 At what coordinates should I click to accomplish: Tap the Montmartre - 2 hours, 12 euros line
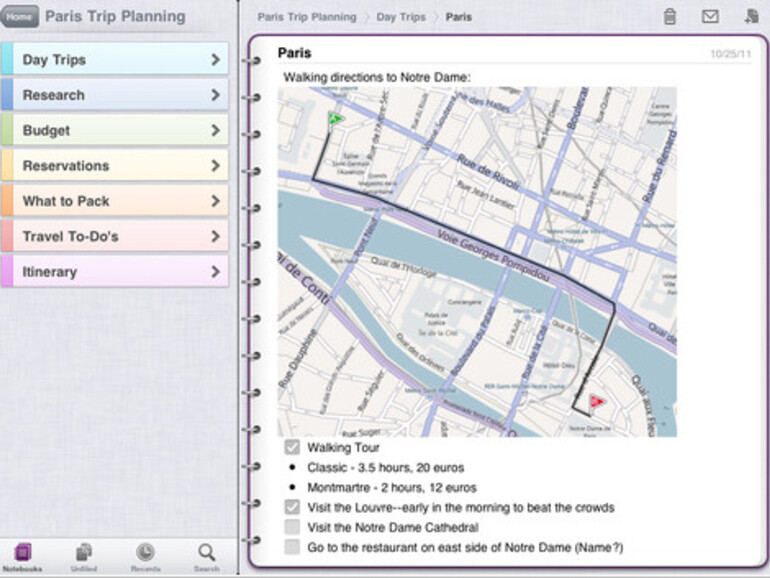392,488
